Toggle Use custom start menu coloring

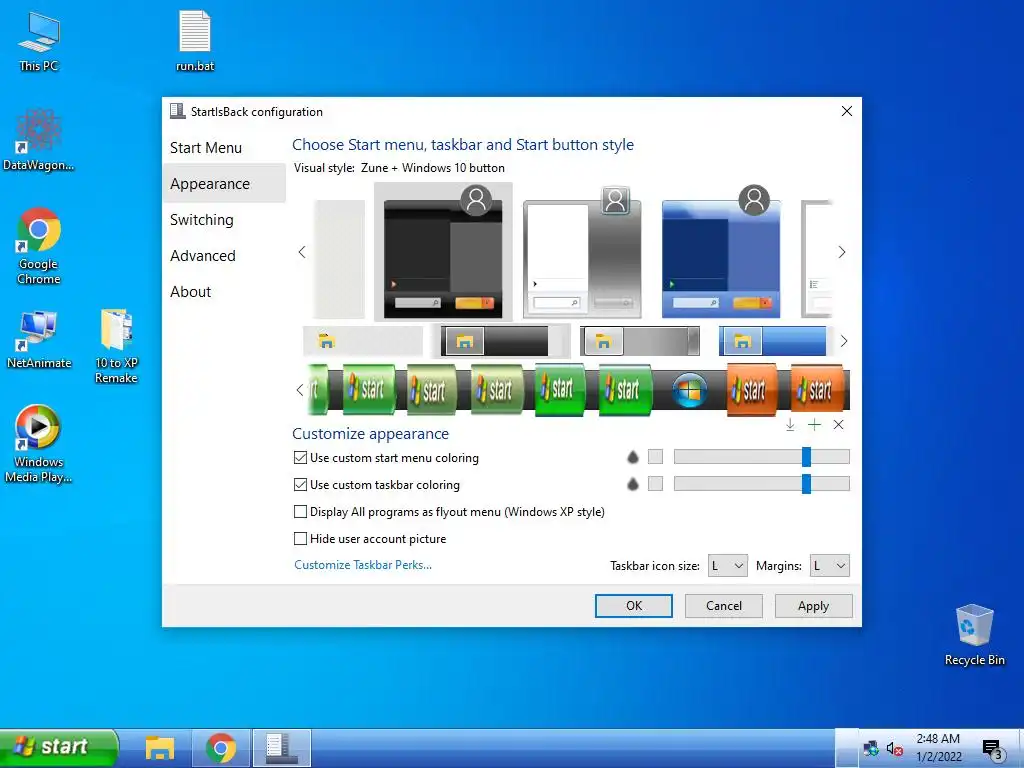tap(387, 458)
